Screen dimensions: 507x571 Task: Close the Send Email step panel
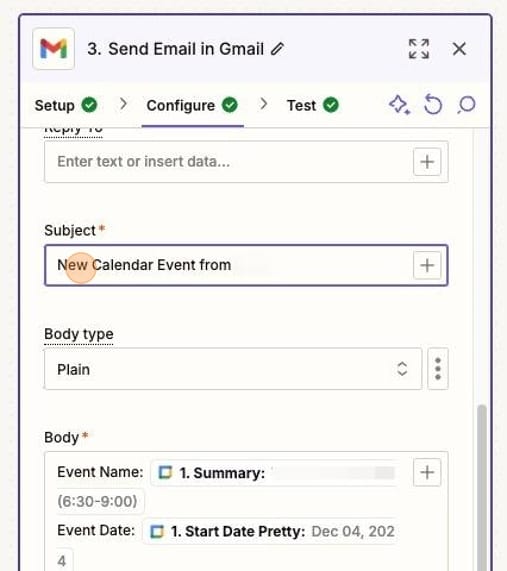(459, 49)
